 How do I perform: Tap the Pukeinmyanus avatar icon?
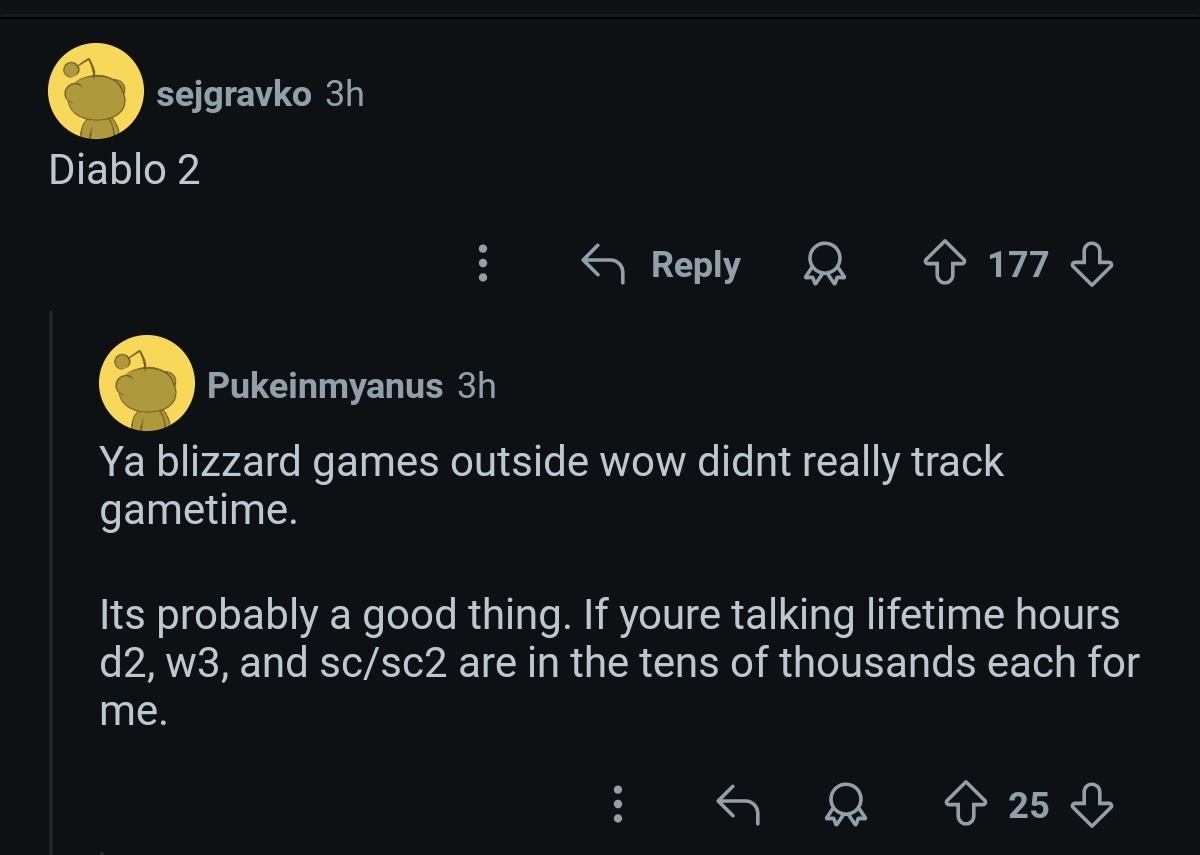146,383
